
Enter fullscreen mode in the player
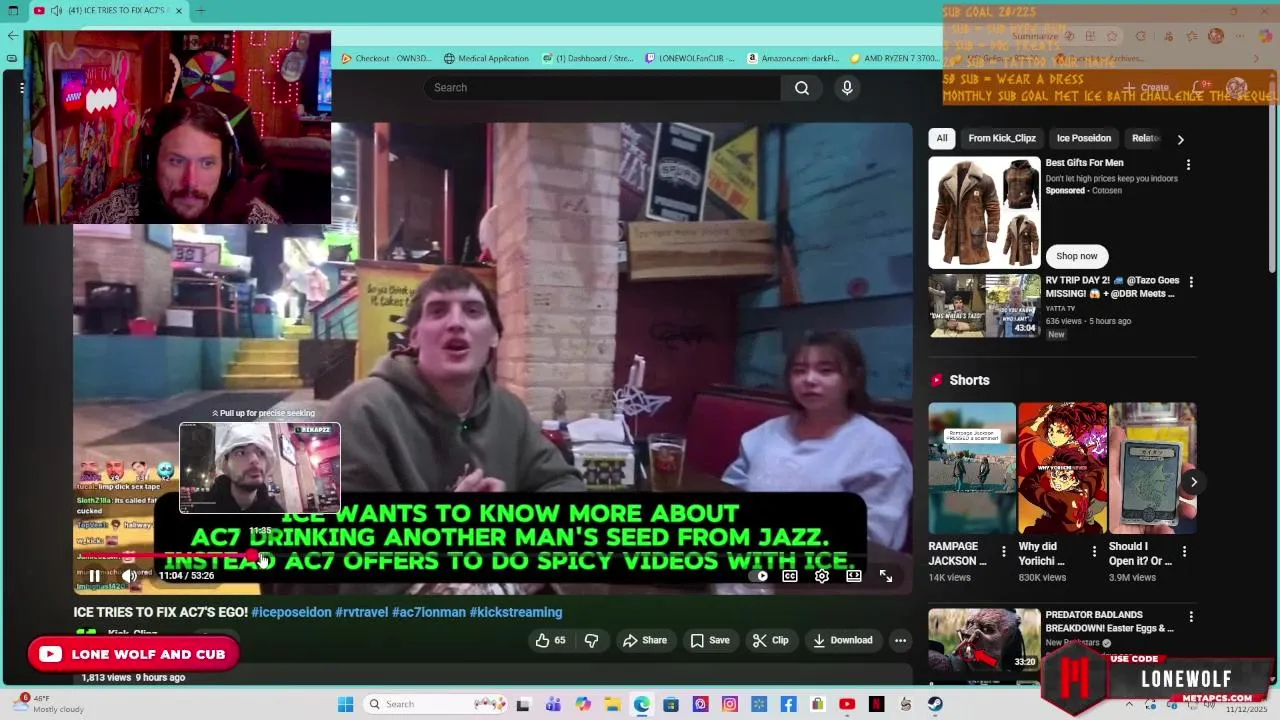886,576
